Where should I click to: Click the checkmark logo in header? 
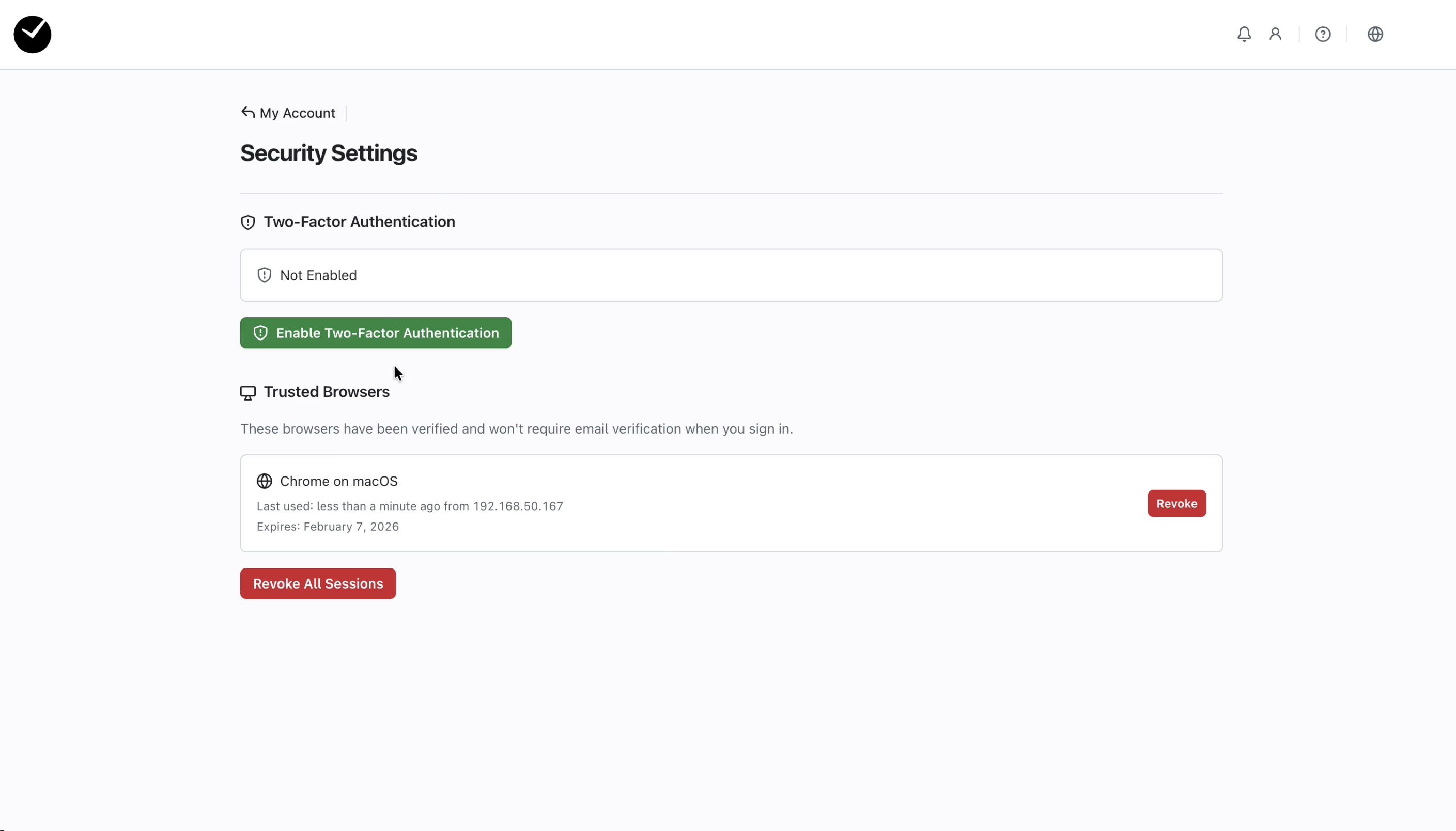coord(33,34)
